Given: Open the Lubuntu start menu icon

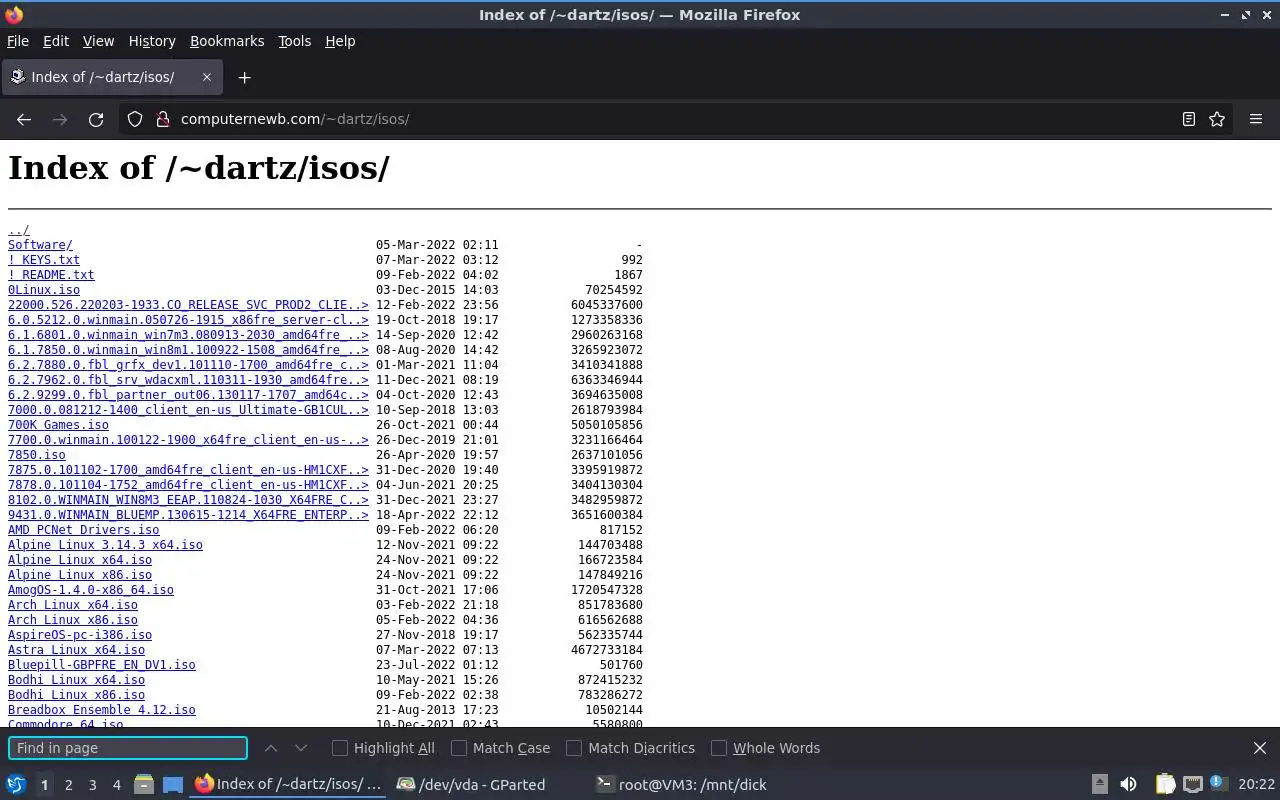Looking at the screenshot, I should point(16,784).
